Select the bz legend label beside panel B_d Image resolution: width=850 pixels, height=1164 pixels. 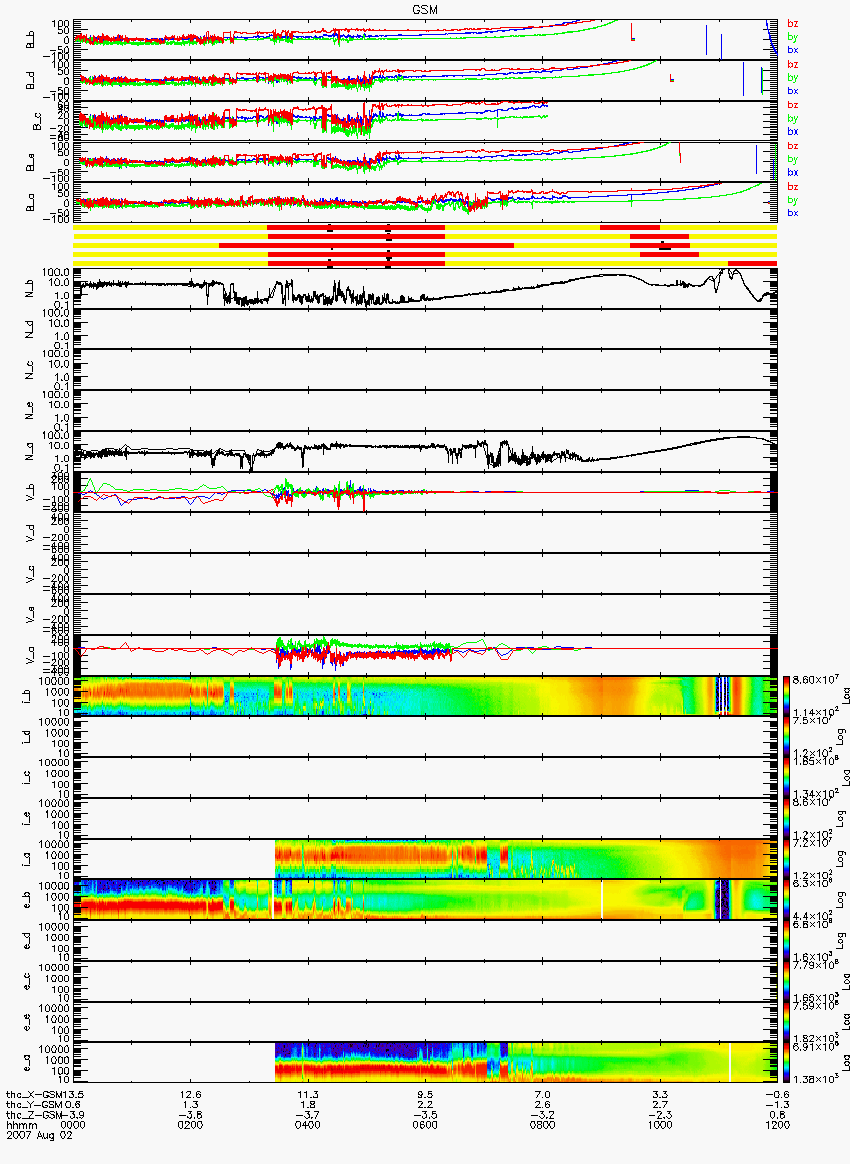point(792,65)
